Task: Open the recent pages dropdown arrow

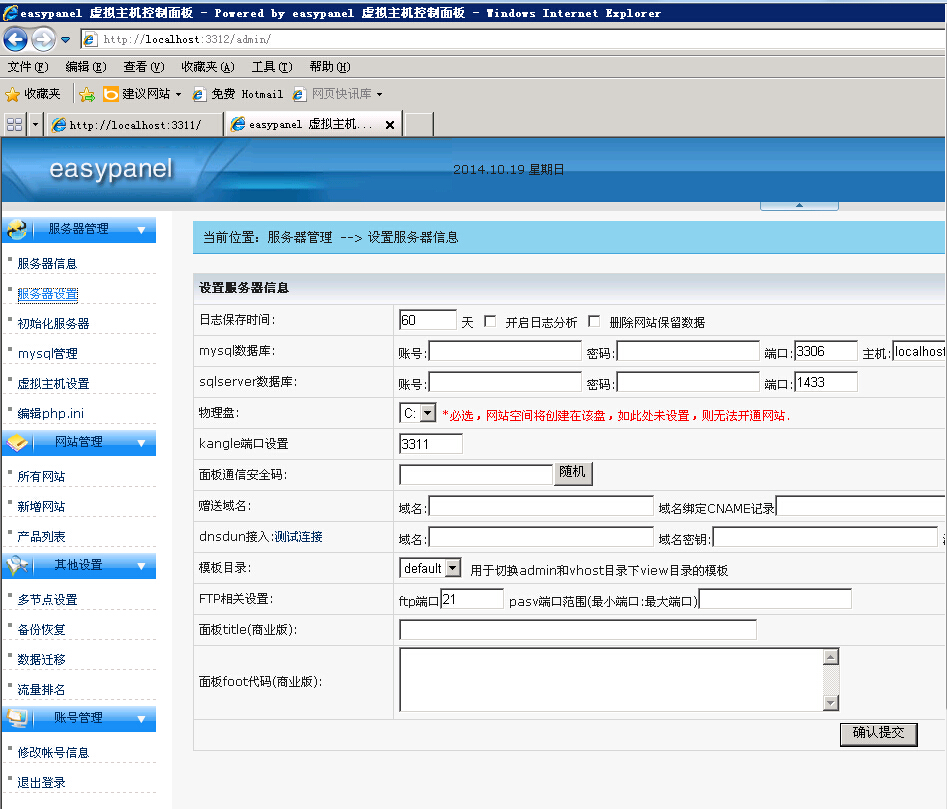Action: point(65,40)
